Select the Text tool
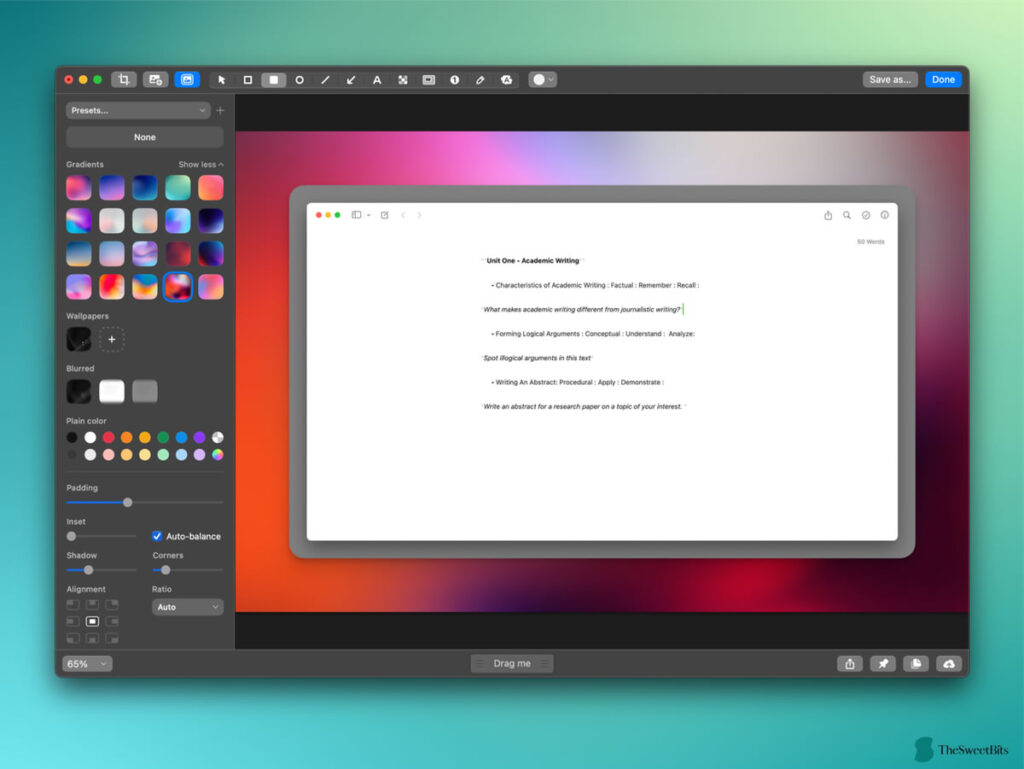Screen dimensions: 1024x769 pyautogui.click(x=376, y=79)
